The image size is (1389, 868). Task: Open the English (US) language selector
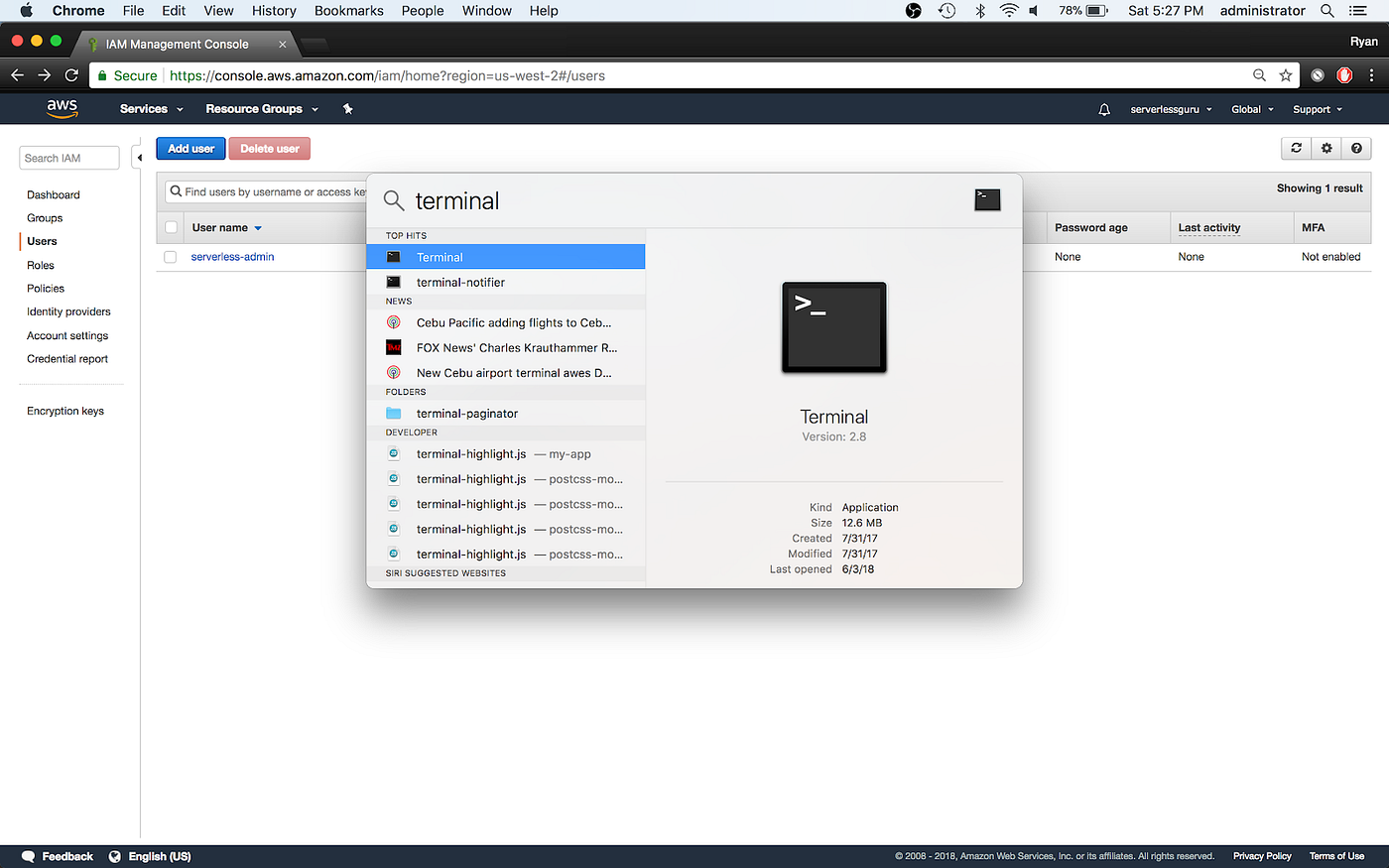pyautogui.click(x=150, y=856)
